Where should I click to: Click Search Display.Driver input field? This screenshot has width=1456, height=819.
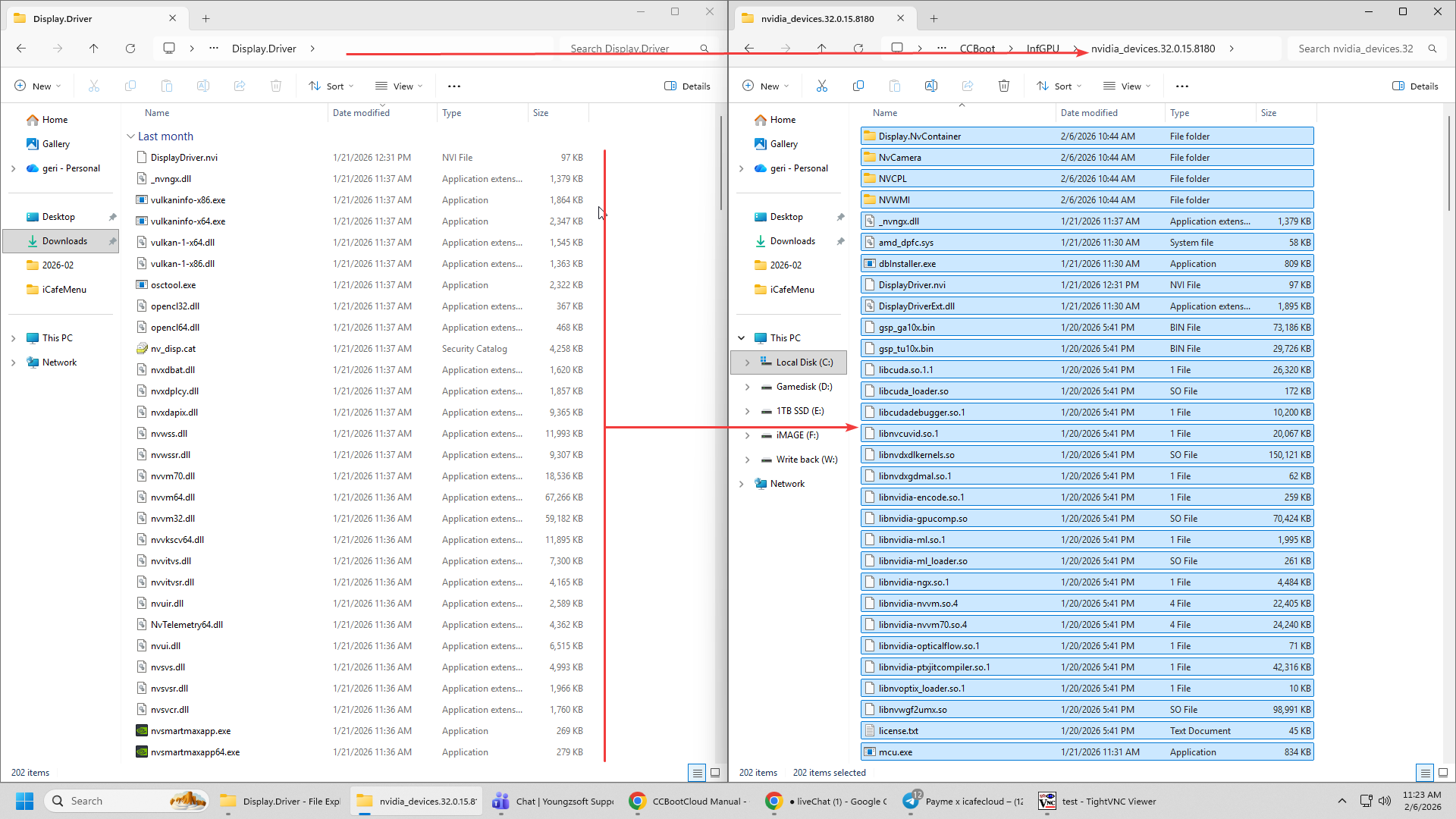pyautogui.click(x=637, y=49)
